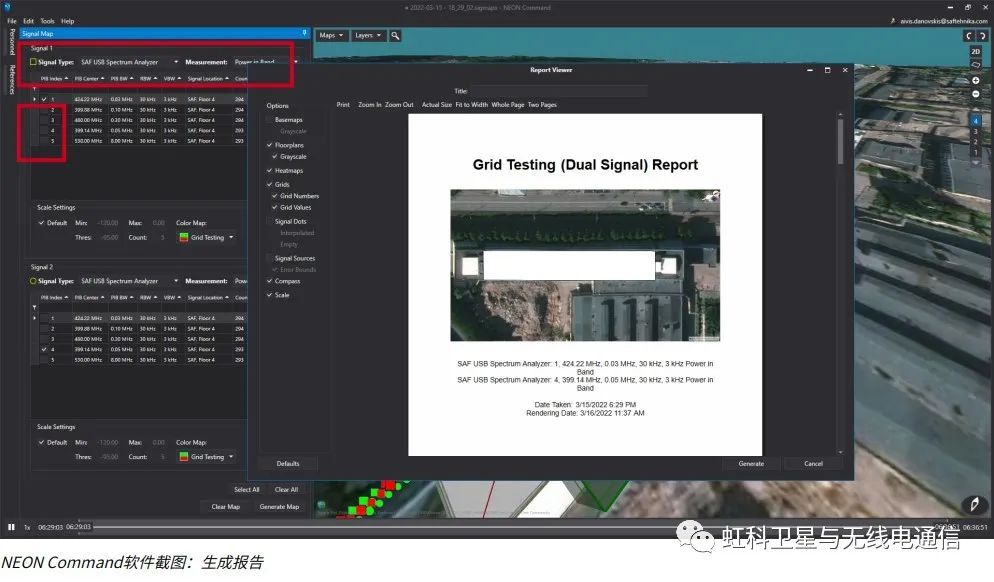Click the map search magnifier icon
The image size is (994, 582).
click(396, 35)
